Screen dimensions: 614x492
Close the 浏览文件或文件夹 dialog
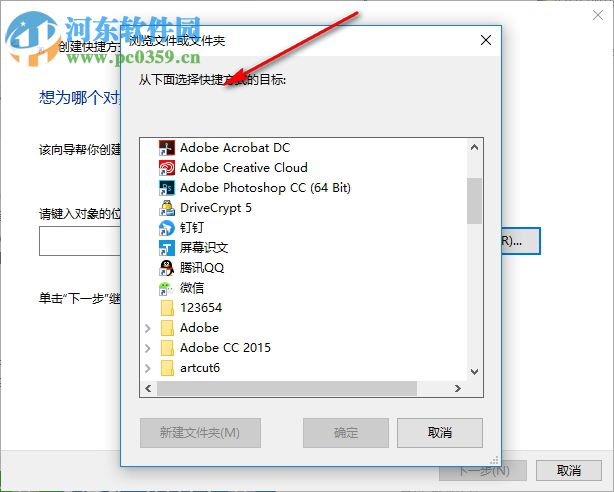click(486, 40)
